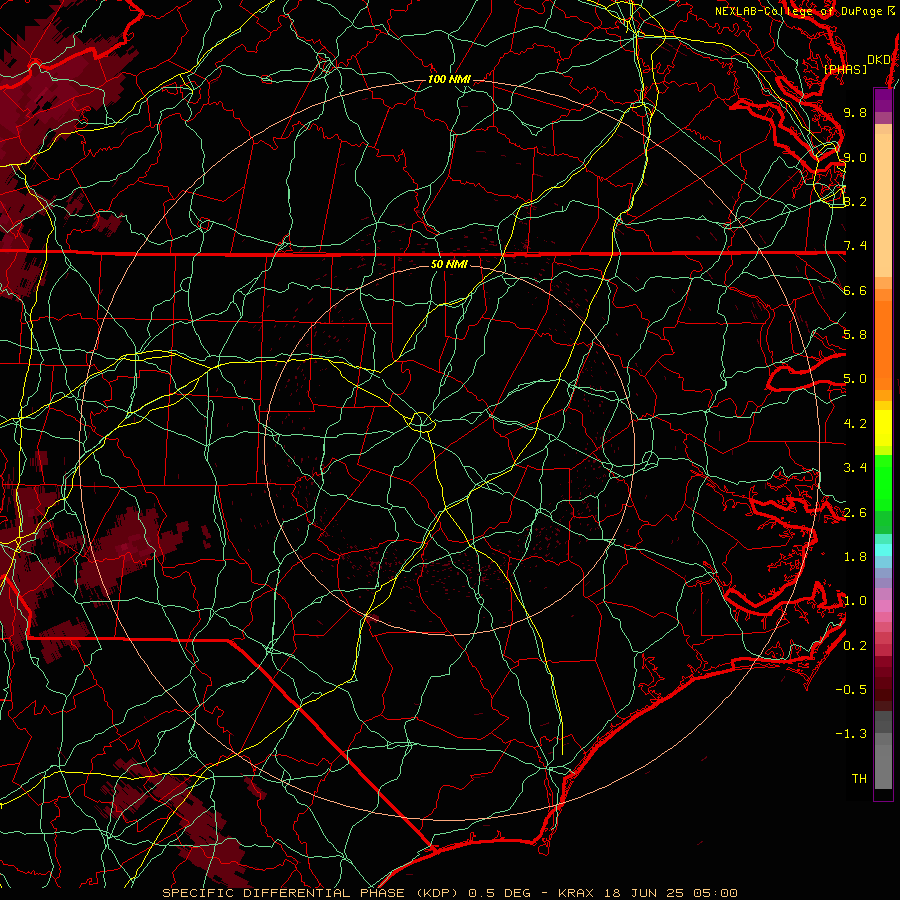Click the [PHAS] unit label

tap(845, 69)
